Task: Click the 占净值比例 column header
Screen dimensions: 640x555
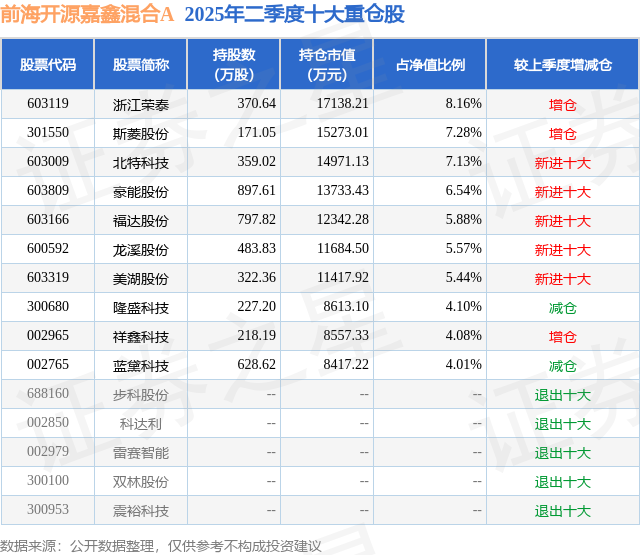Action: 430,64
